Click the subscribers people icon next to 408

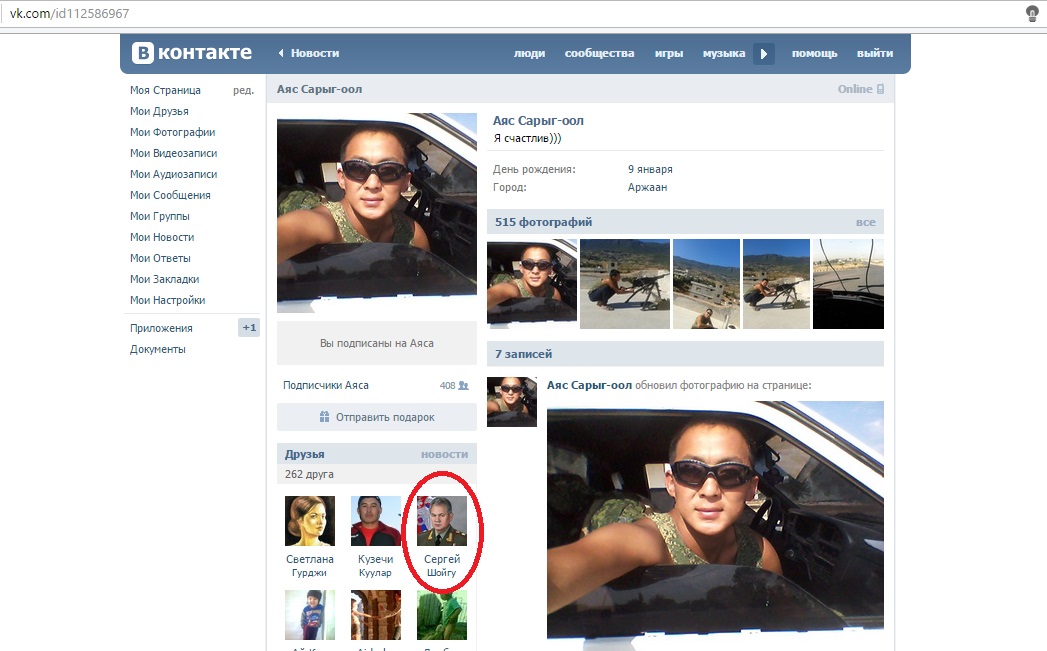point(463,385)
